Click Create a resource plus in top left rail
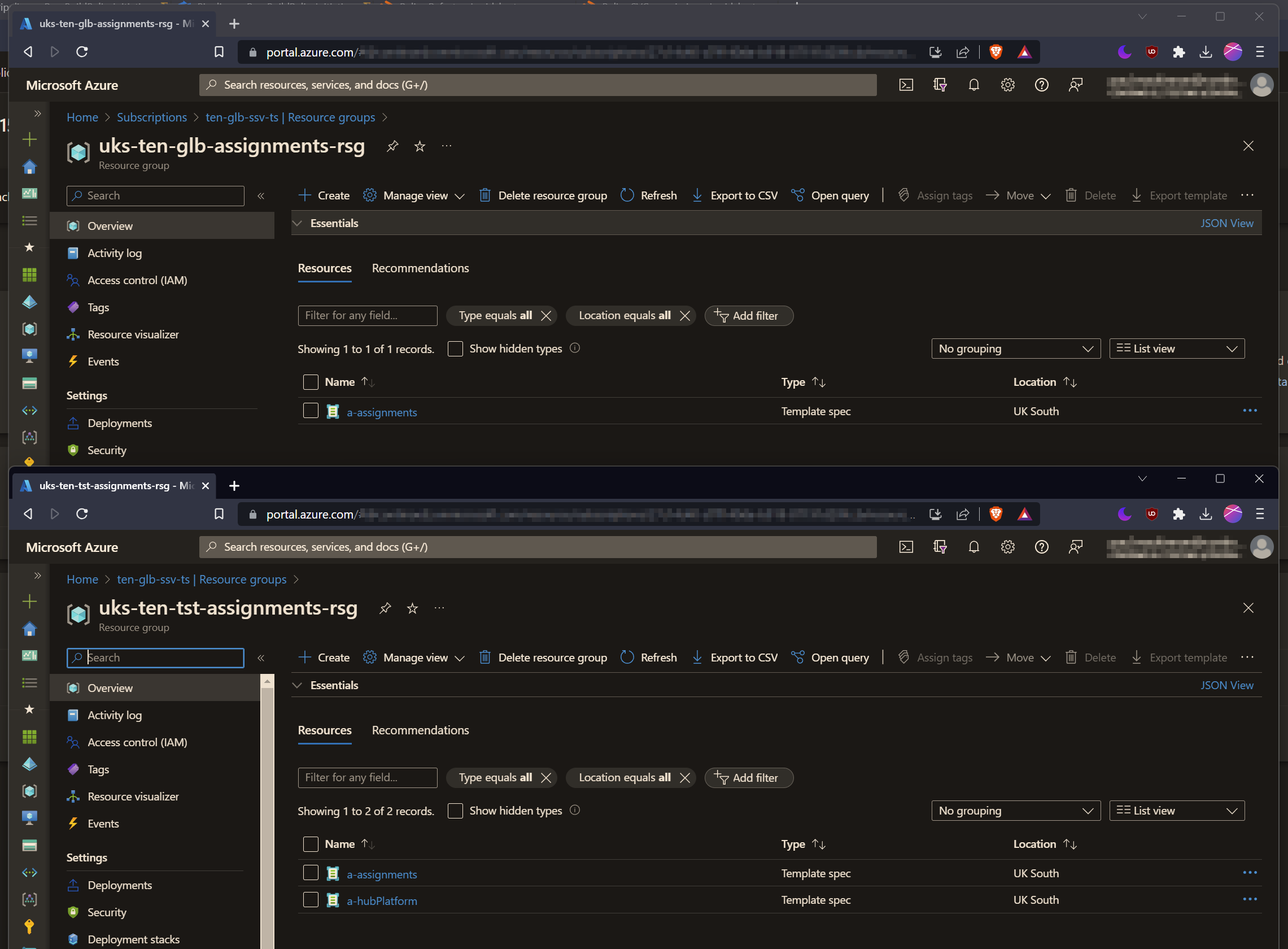The image size is (1288, 949). (29, 139)
